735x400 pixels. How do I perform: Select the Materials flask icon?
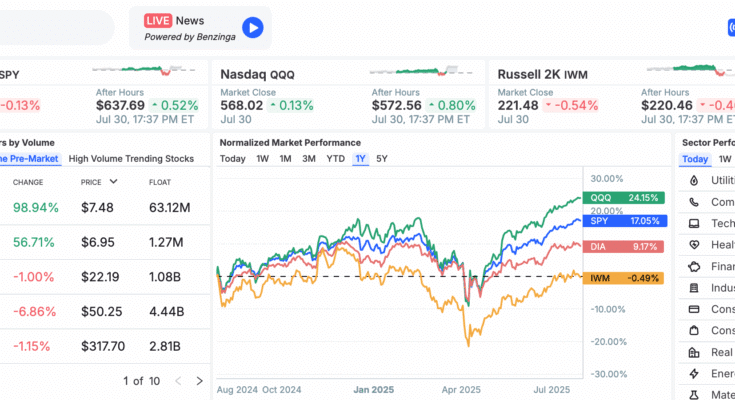pos(694,395)
